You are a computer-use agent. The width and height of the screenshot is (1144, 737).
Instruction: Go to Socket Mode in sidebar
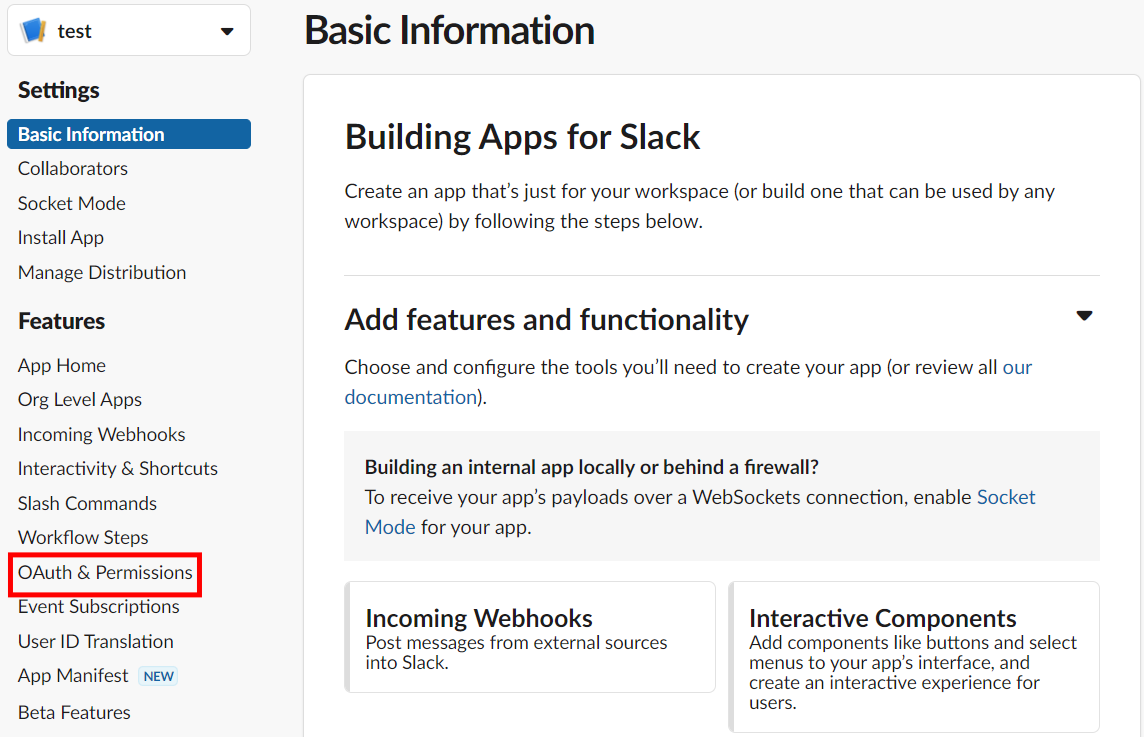[x=72, y=204]
